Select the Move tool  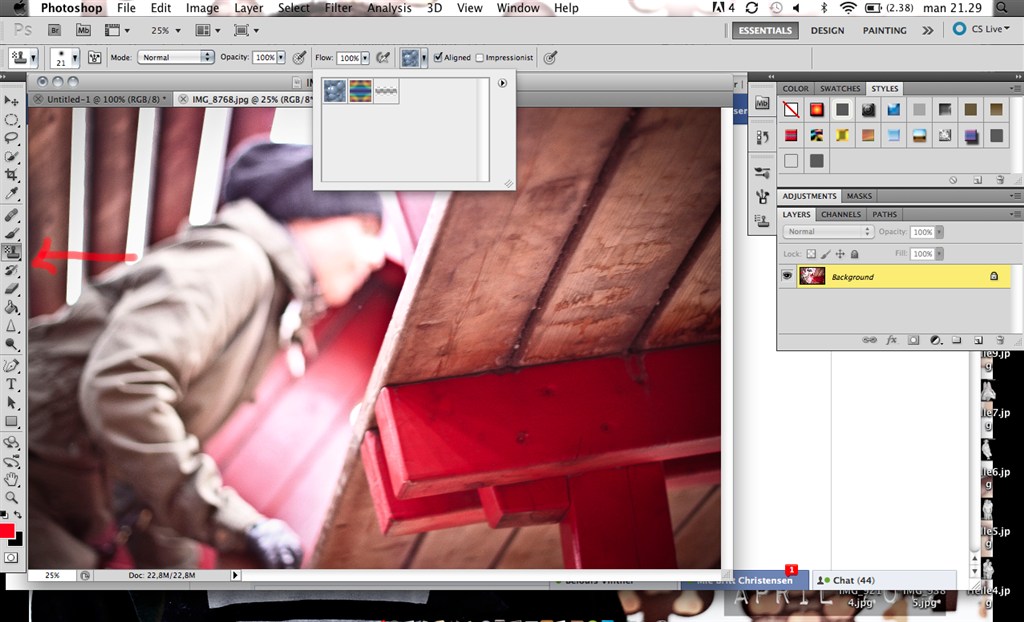[12, 101]
